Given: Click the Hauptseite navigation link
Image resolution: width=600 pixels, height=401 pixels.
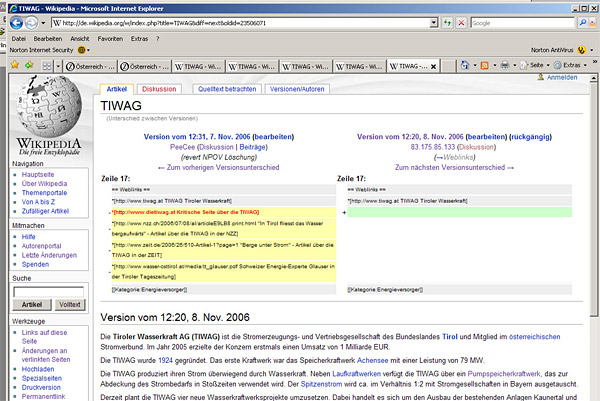Looking at the screenshot, I should point(38,174).
